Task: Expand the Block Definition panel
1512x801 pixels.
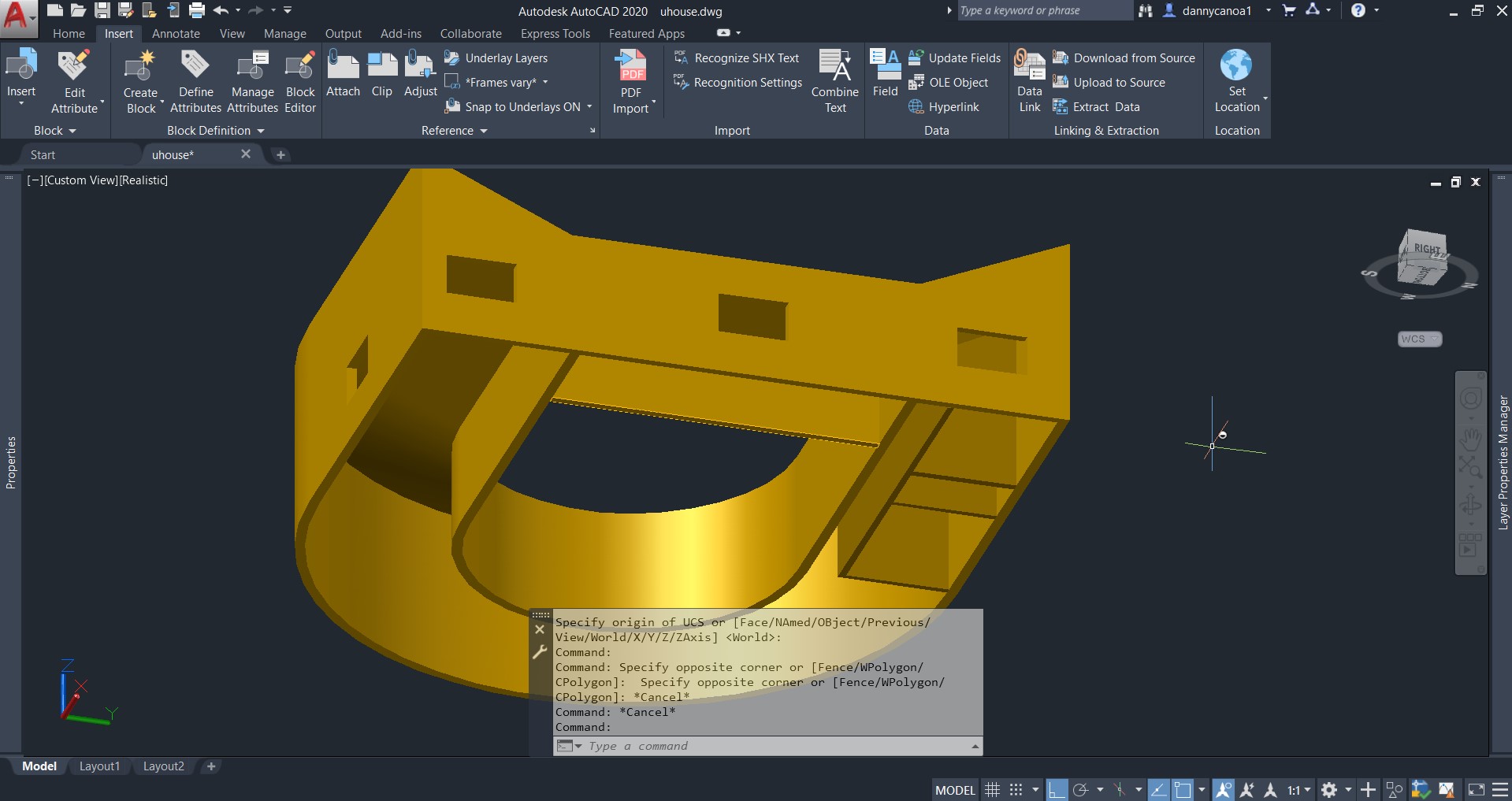Action: pos(215,131)
